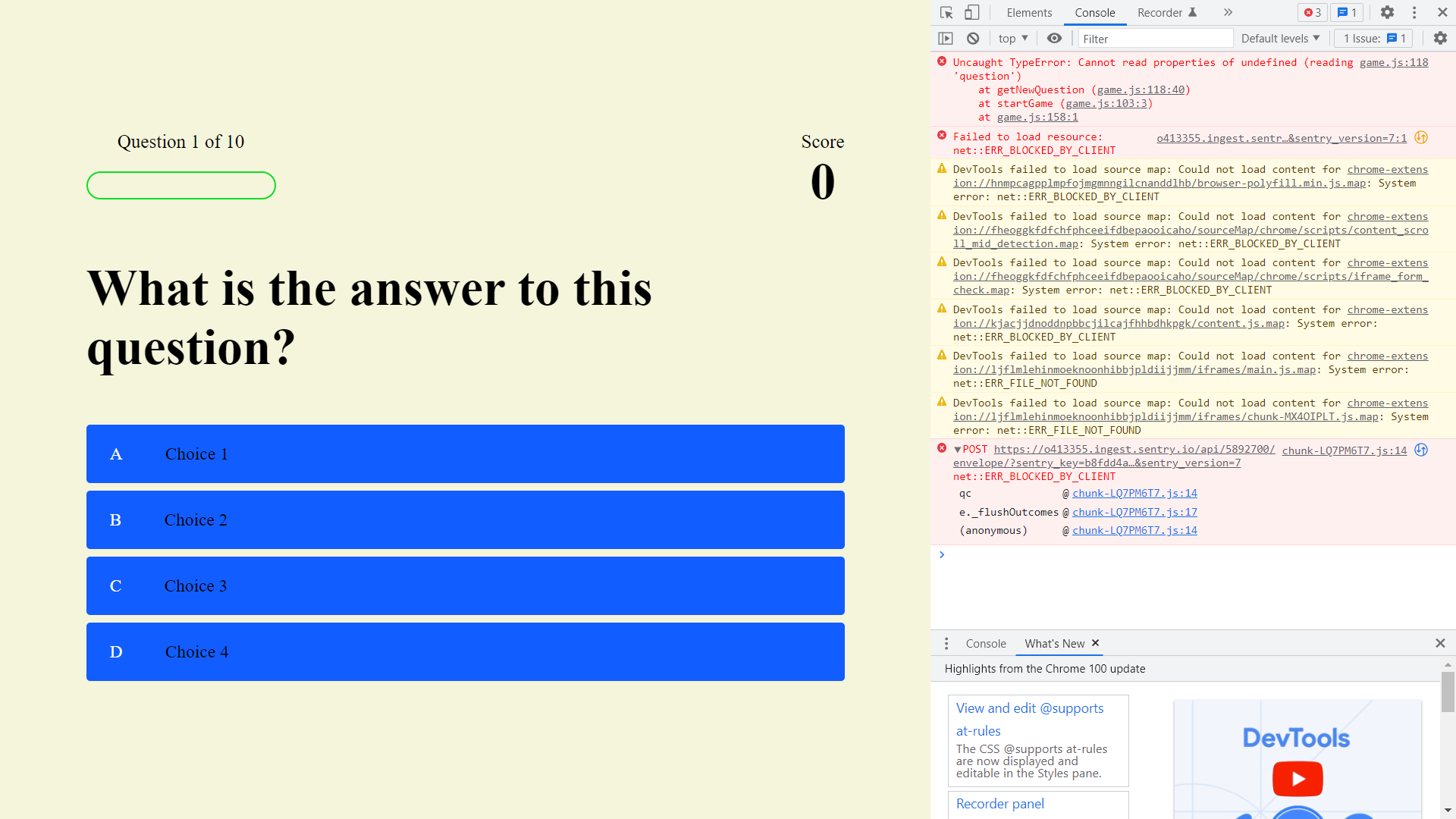Activate the inspect element picker icon
This screenshot has height=819, width=1456.
(946, 13)
